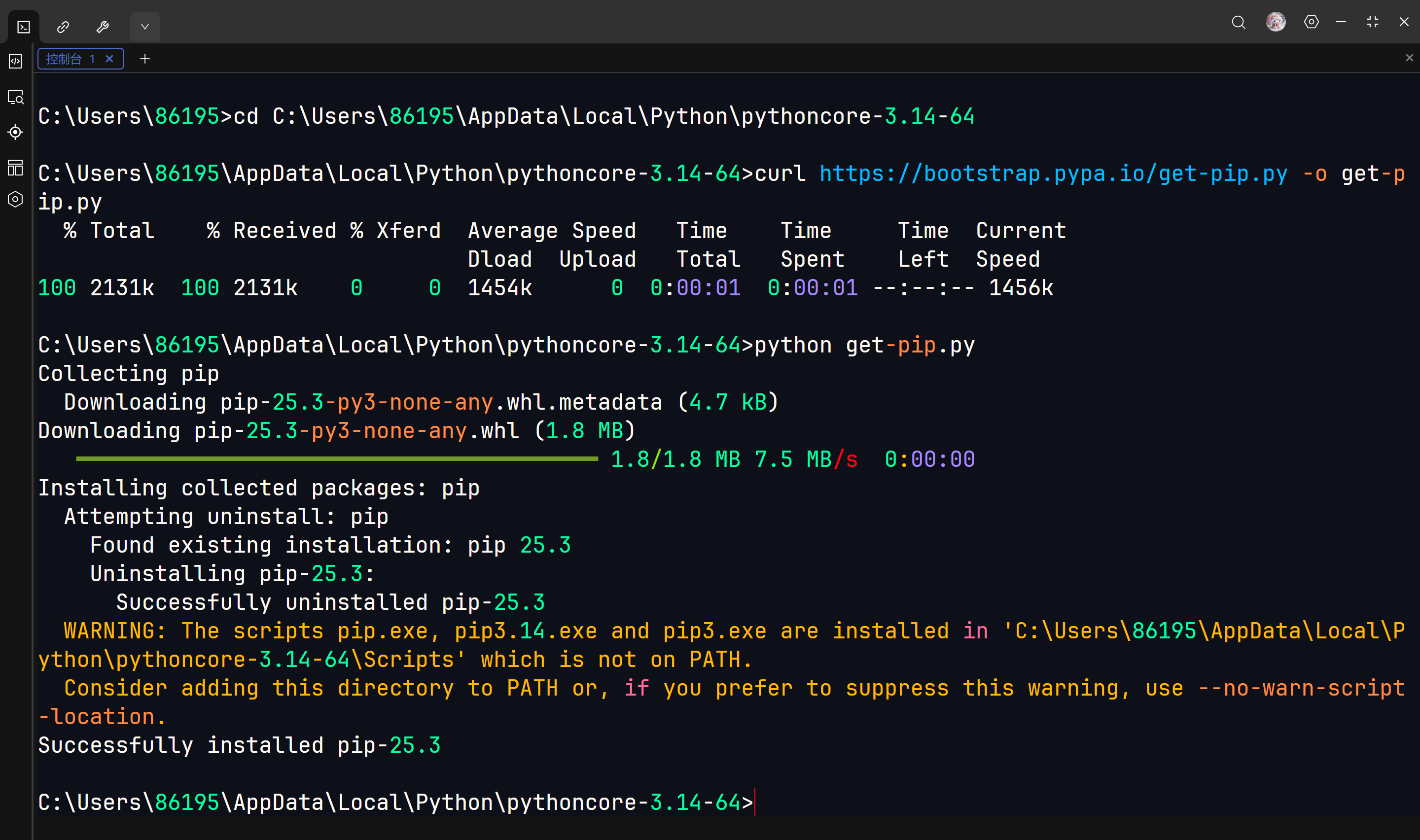The image size is (1420, 840).
Task: Open the wrench tools icon
Action: tap(103, 27)
